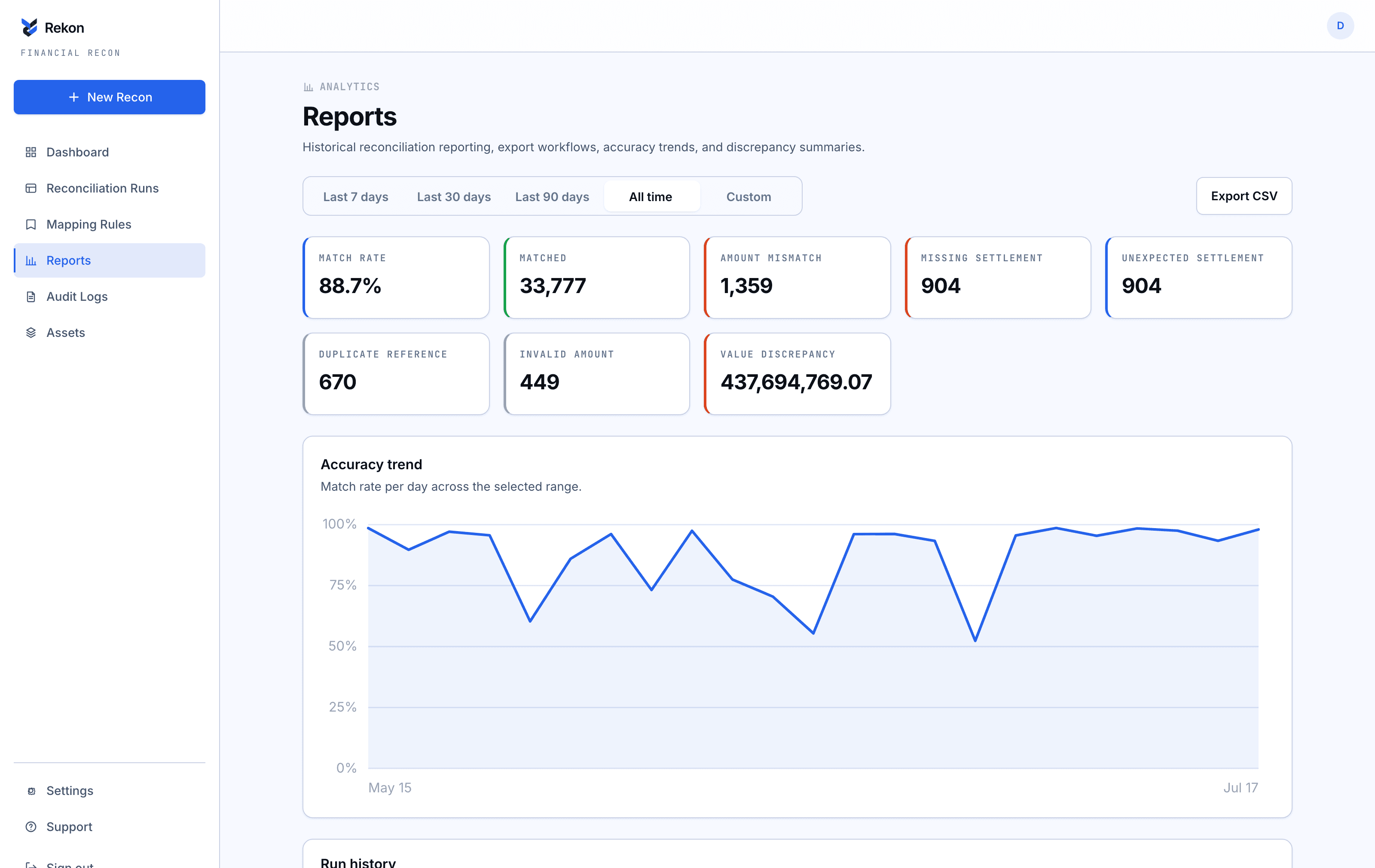1375x868 pixels.
Task: Select the Last 30 days tab
Action: pos(454,196)
